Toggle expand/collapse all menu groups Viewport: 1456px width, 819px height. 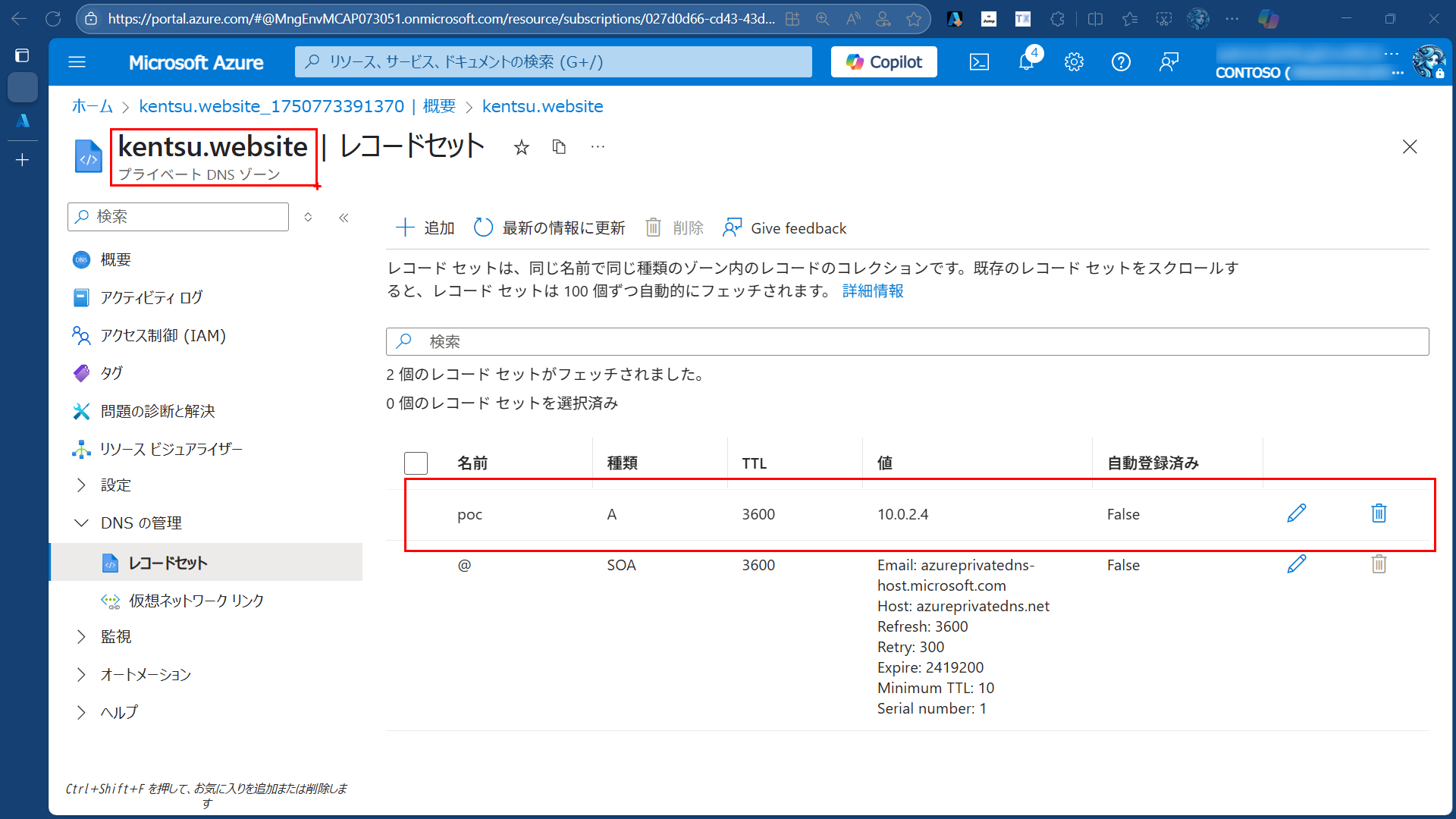coord(308,218)
